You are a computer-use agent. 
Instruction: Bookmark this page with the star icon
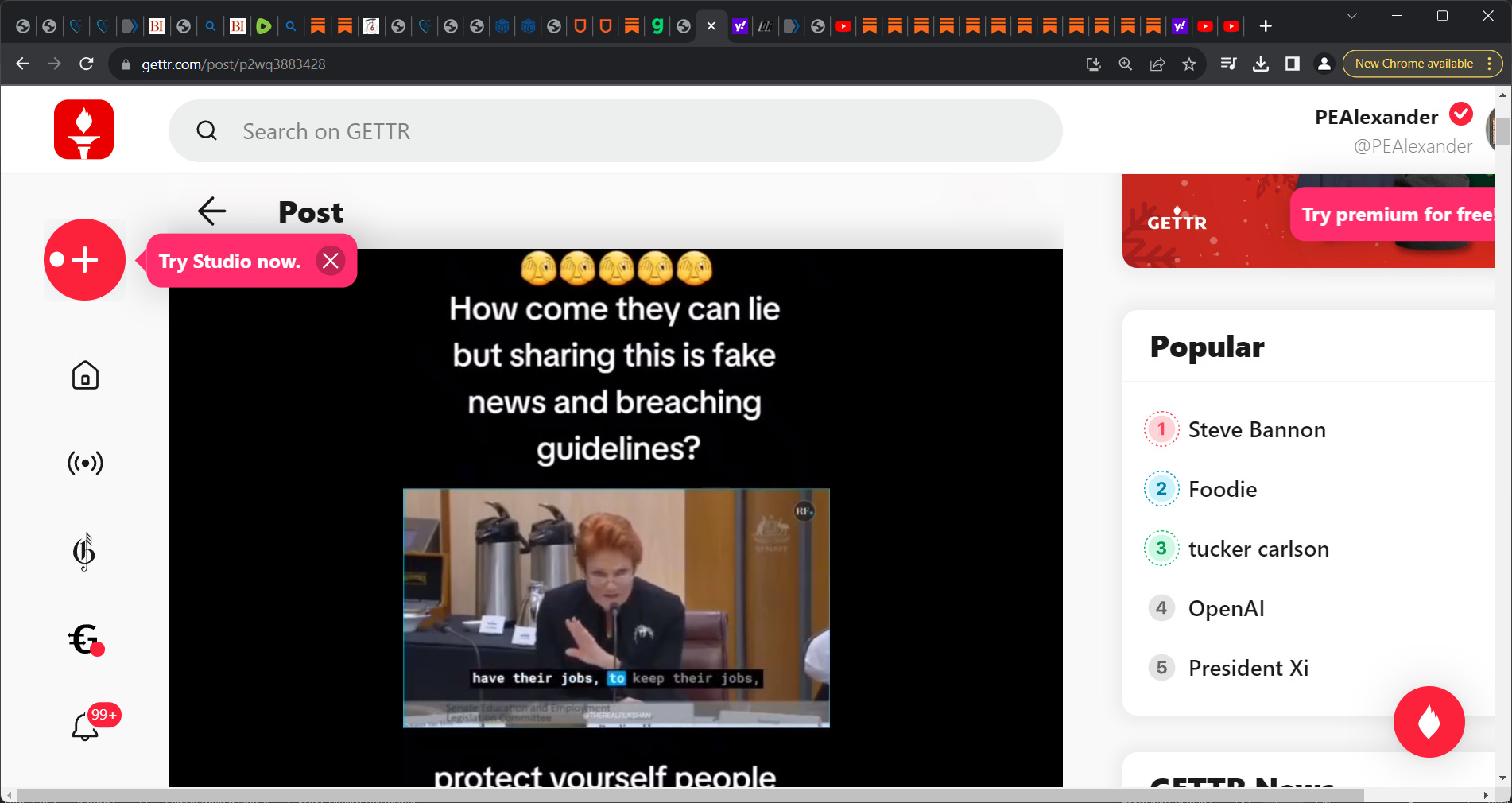(1189, 64)
